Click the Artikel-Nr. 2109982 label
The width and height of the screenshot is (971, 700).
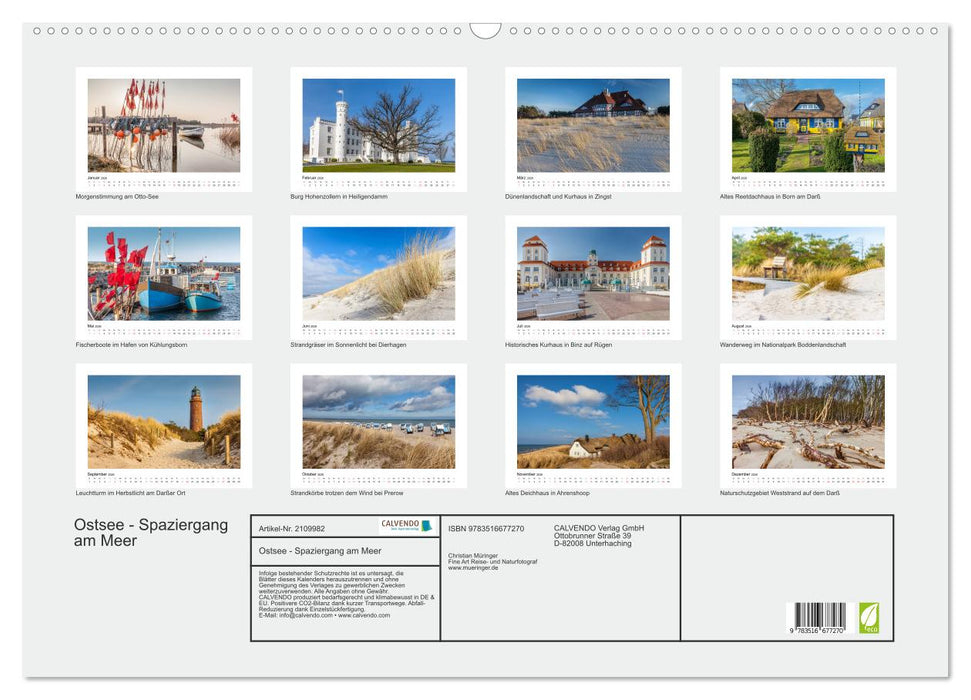[x=293, y=528]
